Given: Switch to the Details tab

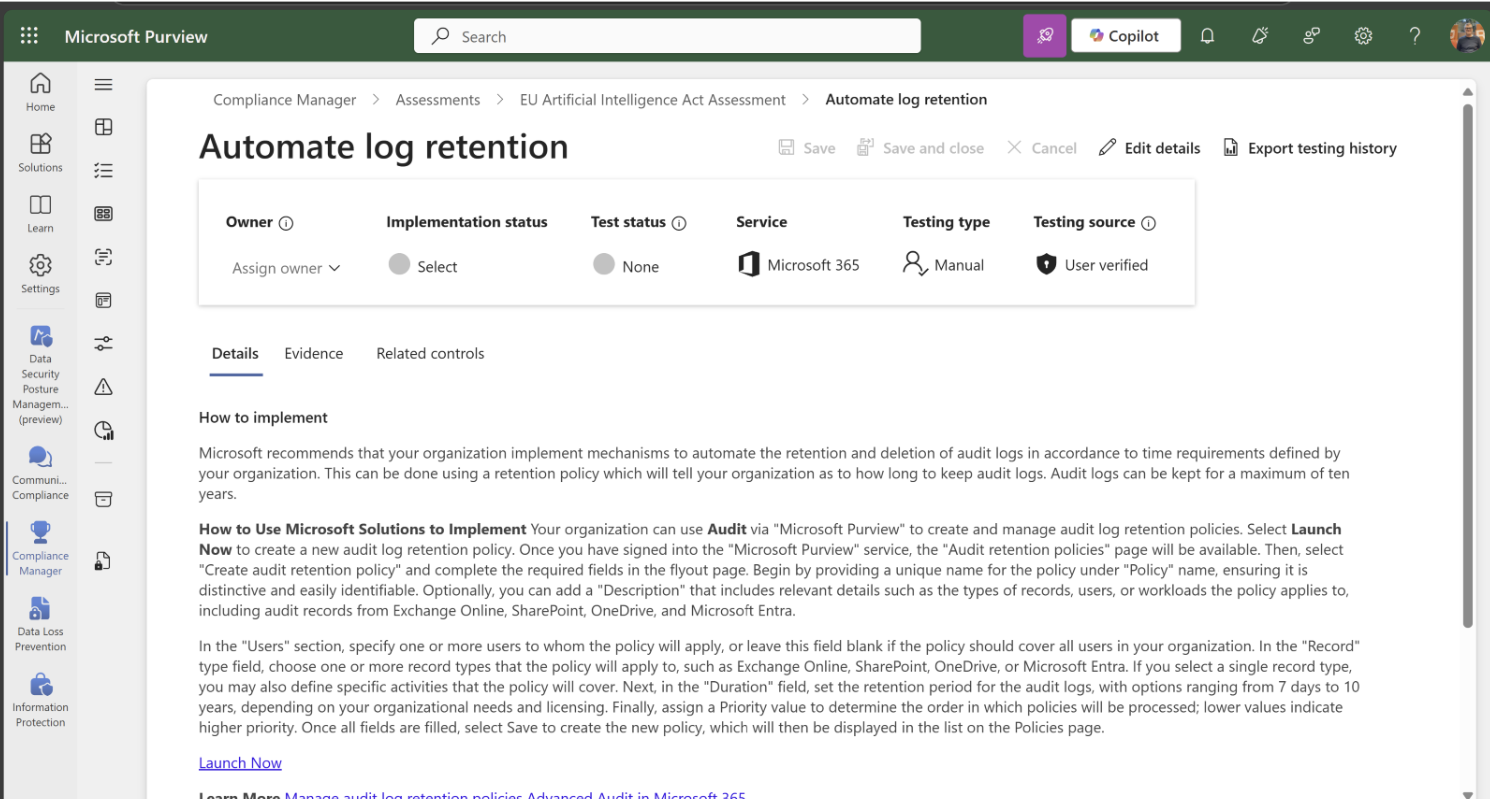Looking at the screenshot, I should tap(235, 353).
